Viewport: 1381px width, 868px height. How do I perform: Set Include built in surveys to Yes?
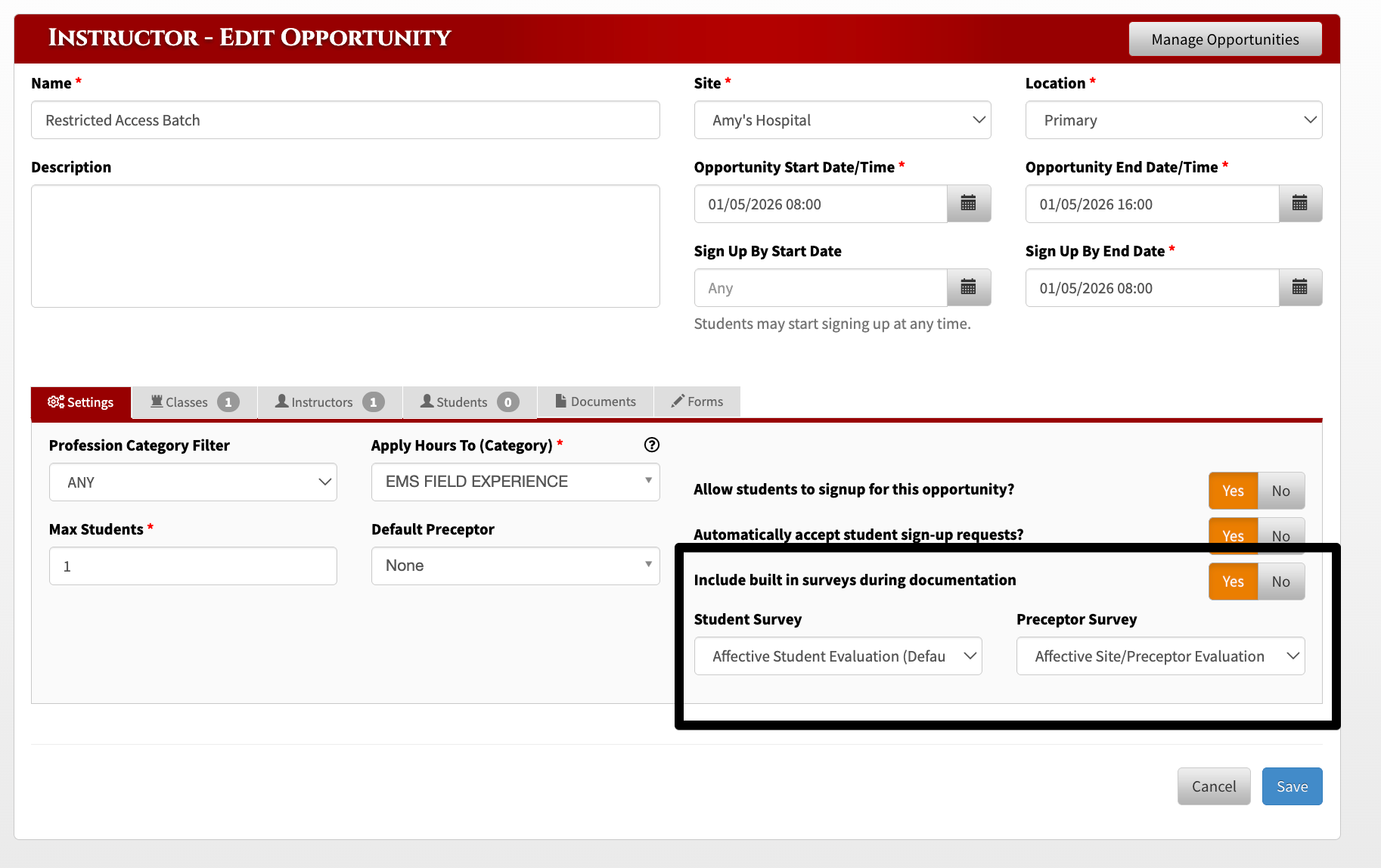pyautogui.click(x=1233, y=581)
